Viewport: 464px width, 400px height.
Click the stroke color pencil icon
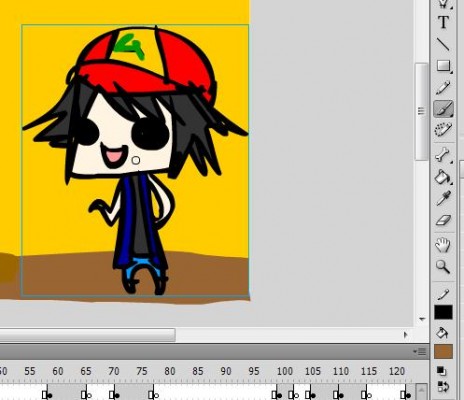point(443,294)
